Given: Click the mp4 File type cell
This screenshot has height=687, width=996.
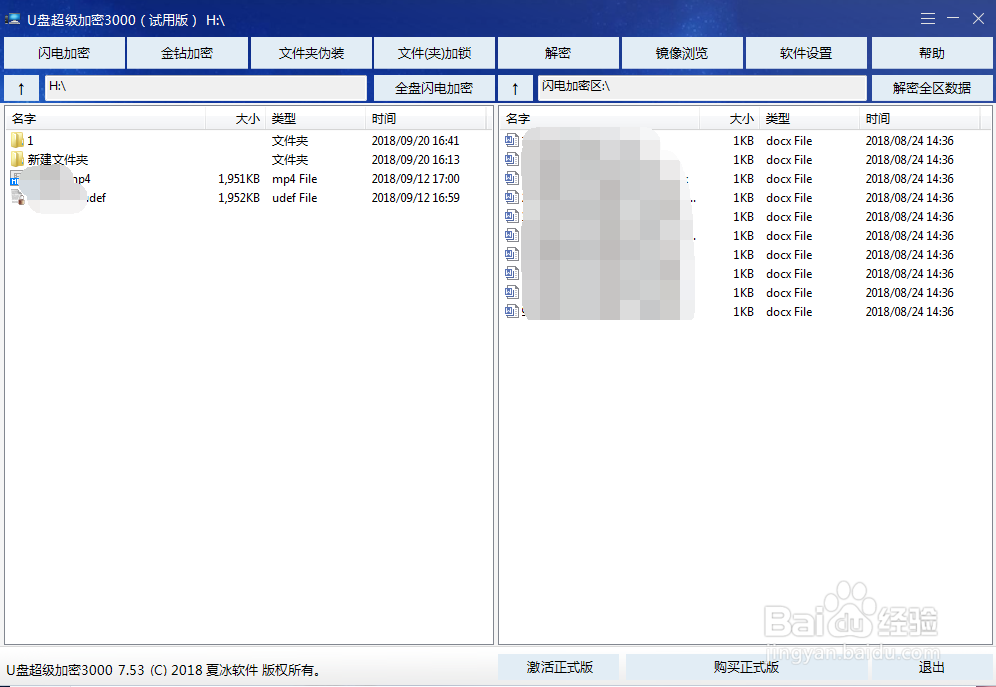Looking at the screenshot, I should (x=294, y=179).
